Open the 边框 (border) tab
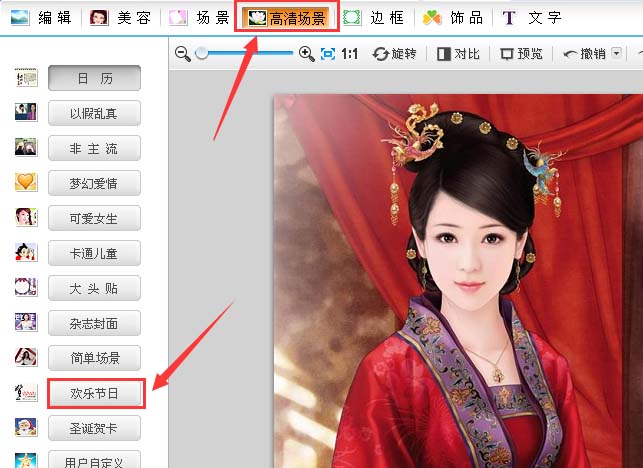 (374, 18)
